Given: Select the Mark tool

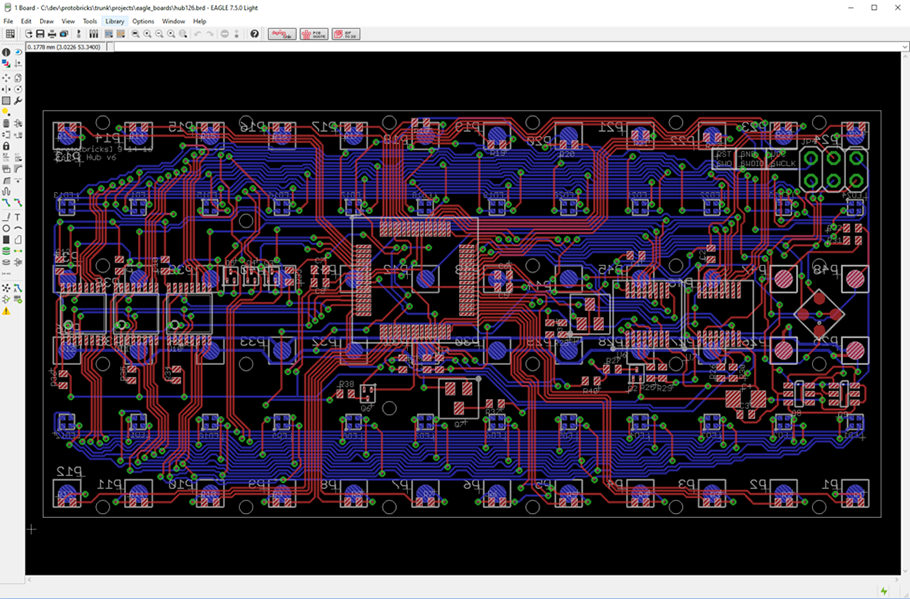Looking at the screenshot, I should (18, 64).
